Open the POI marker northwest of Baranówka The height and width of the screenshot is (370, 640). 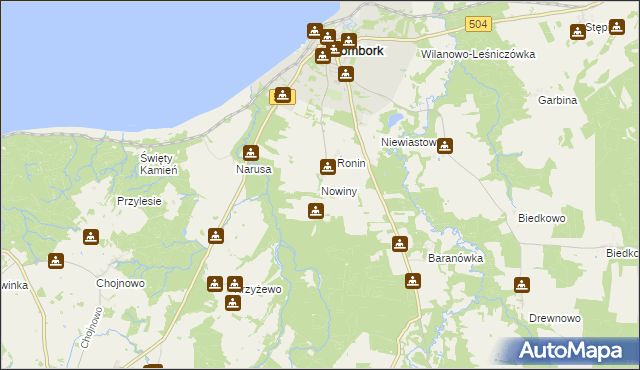coord(400,244)
